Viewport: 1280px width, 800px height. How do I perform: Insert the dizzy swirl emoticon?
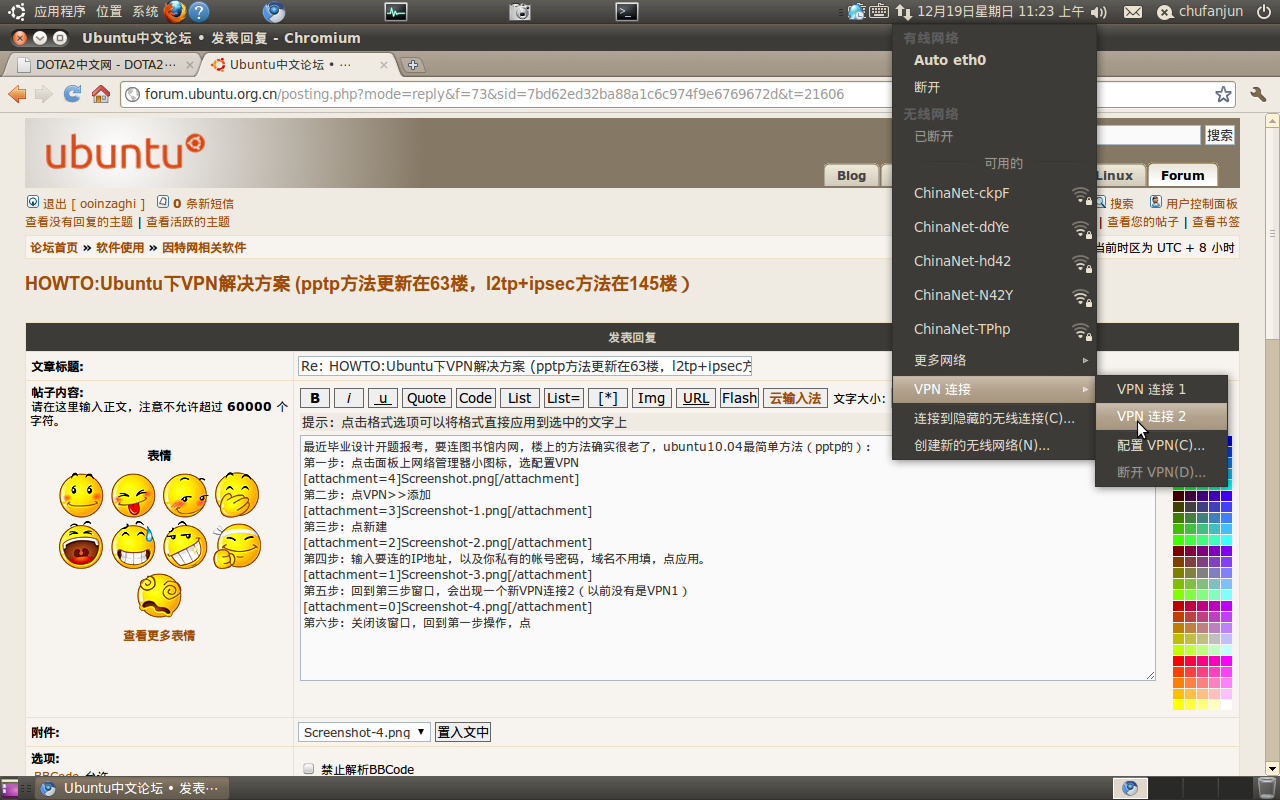click(159, 595)
